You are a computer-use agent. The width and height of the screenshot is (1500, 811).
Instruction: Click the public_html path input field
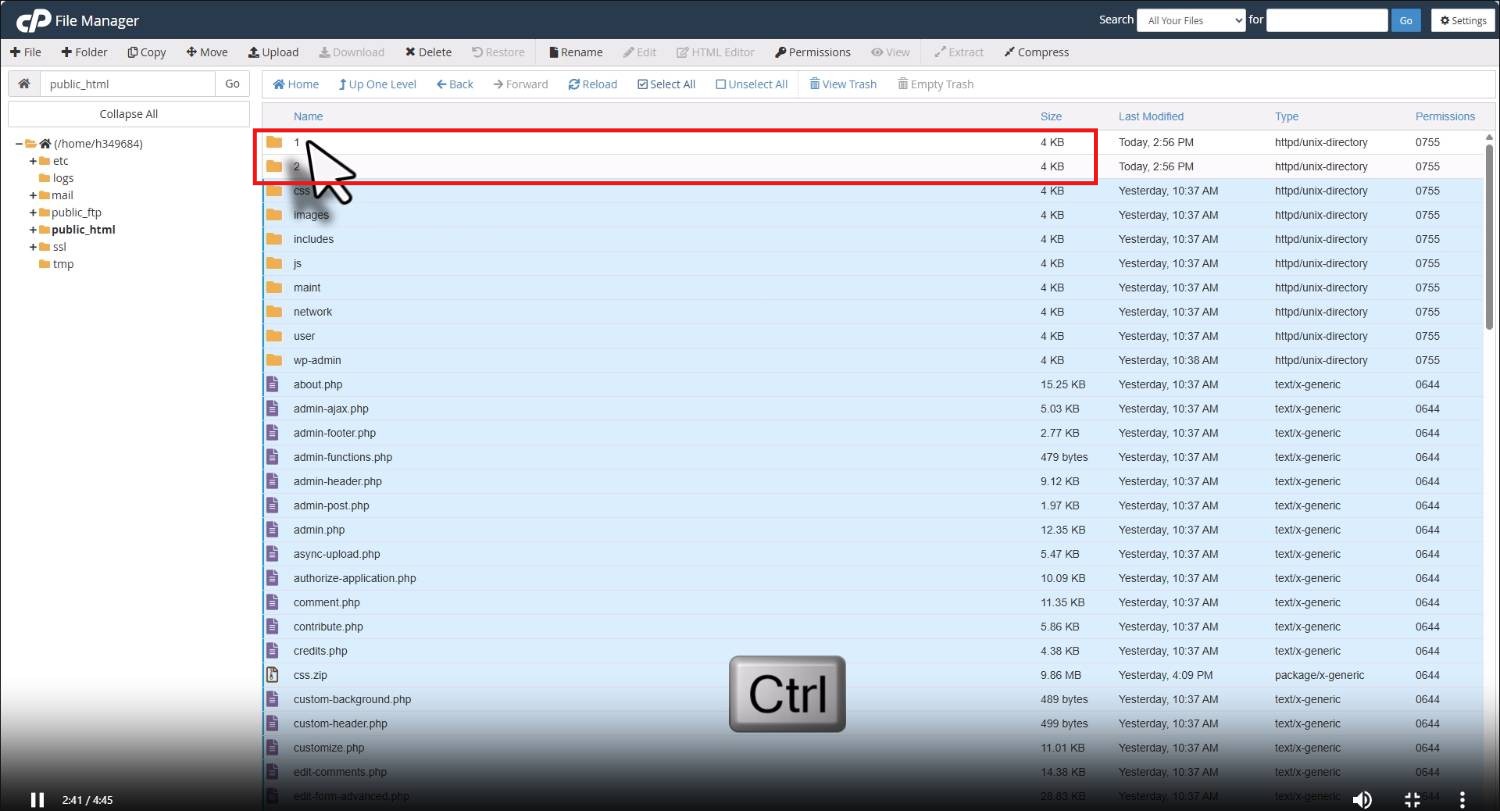pos(127,84)
